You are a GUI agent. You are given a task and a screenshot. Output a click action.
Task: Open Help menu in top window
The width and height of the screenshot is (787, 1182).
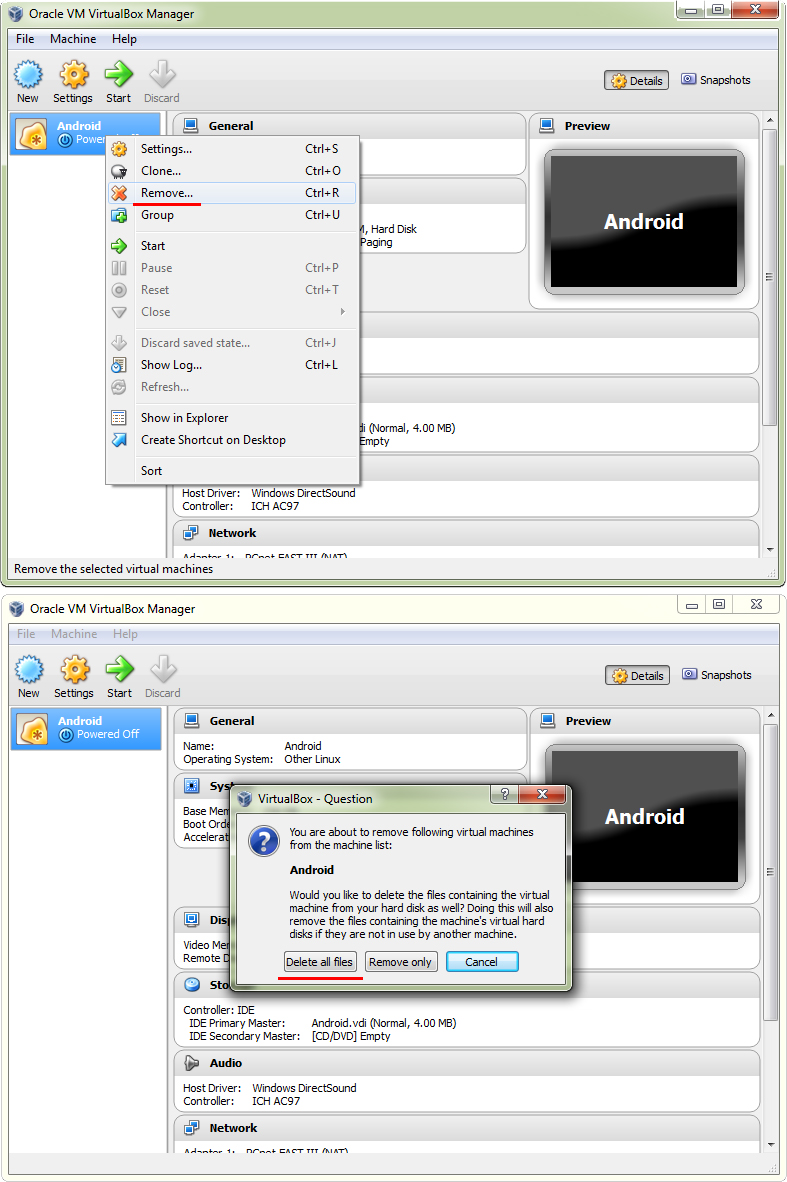click(124, 39)
